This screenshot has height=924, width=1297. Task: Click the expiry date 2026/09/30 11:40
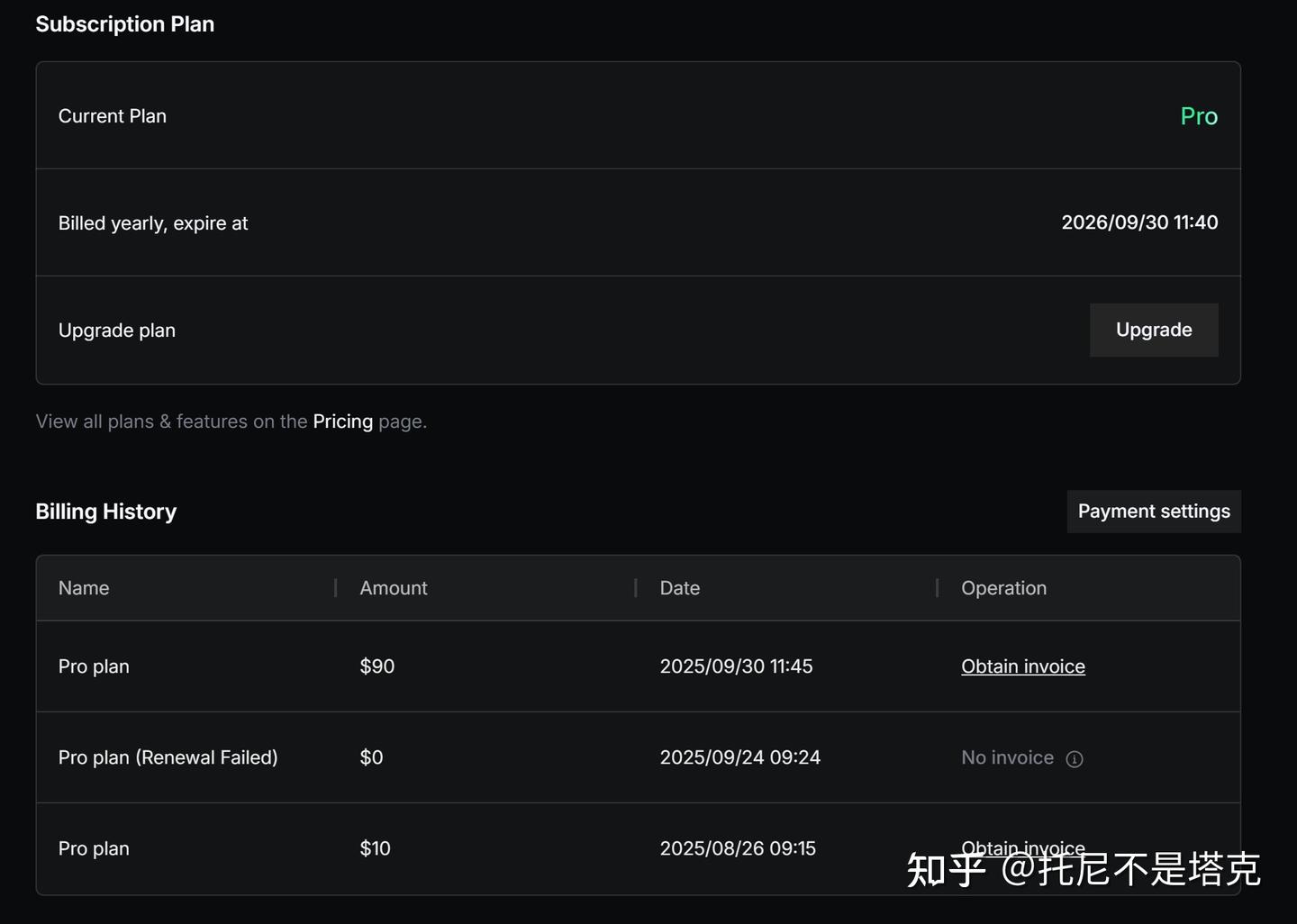click(1138, 222)
